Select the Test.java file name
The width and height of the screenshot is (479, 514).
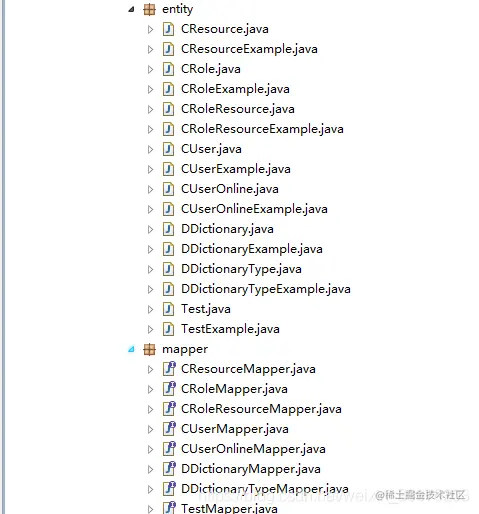pos(206,309)
